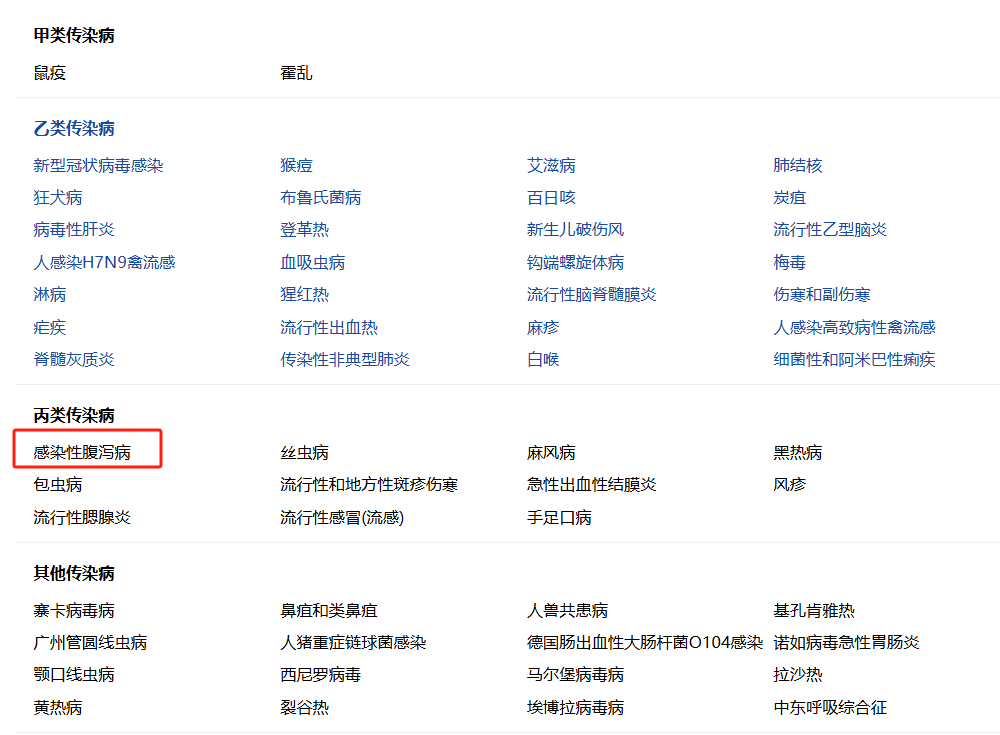Image resolution: width=1000 pixels, height=735 pixels.
Task: Go to the 艾滋病 page
Action: coord(551,166)
